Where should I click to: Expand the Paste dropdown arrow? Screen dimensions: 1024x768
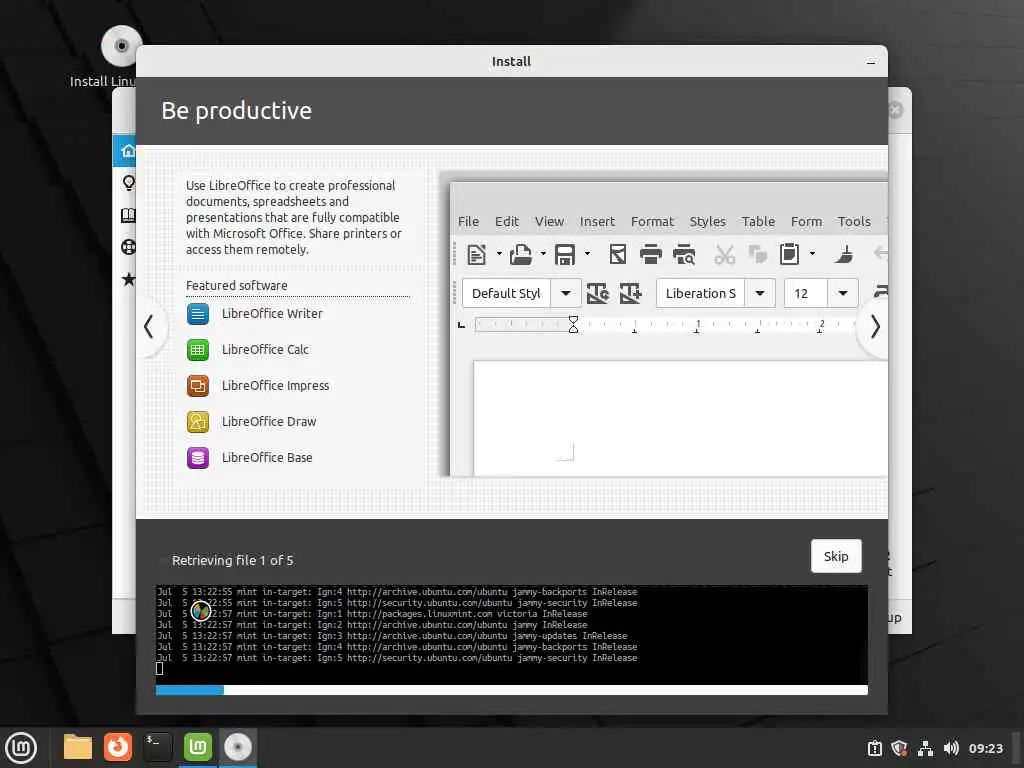click(812, 254)
